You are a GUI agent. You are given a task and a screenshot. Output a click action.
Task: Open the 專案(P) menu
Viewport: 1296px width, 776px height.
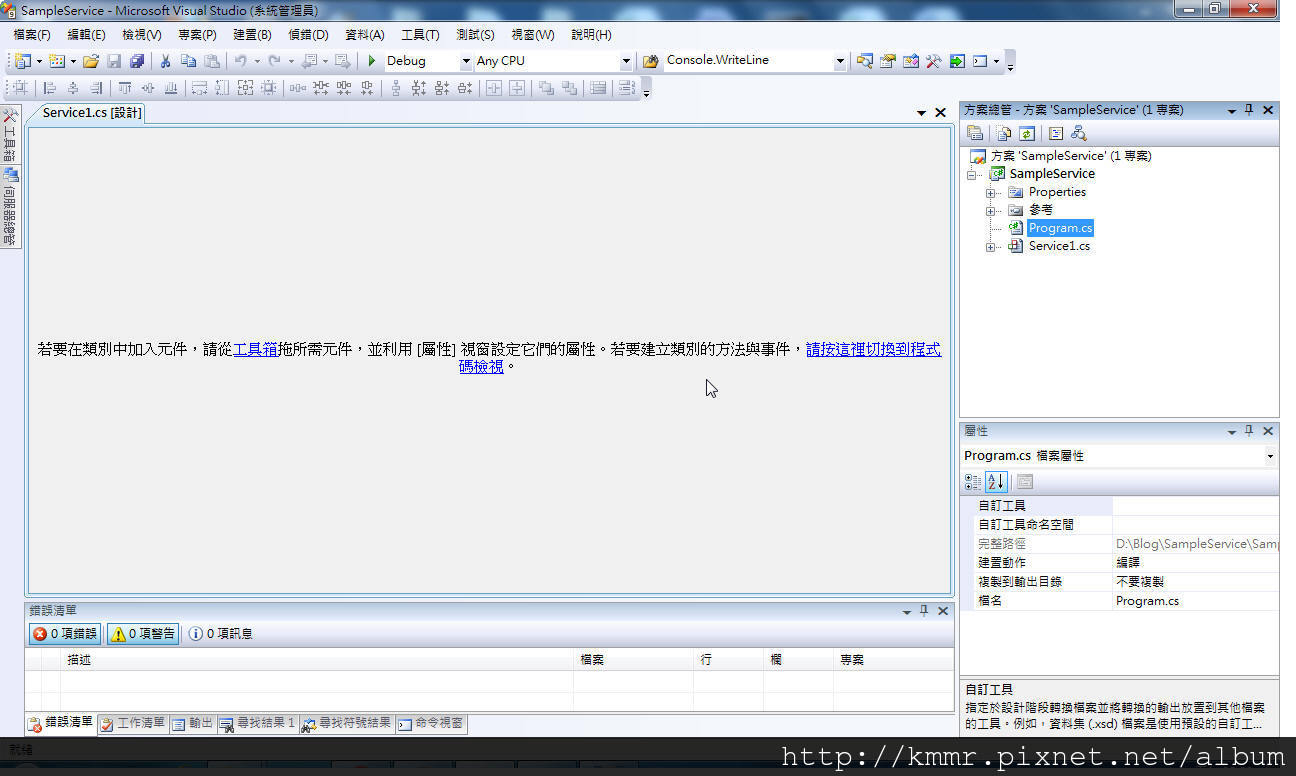[x=197, y=34]
